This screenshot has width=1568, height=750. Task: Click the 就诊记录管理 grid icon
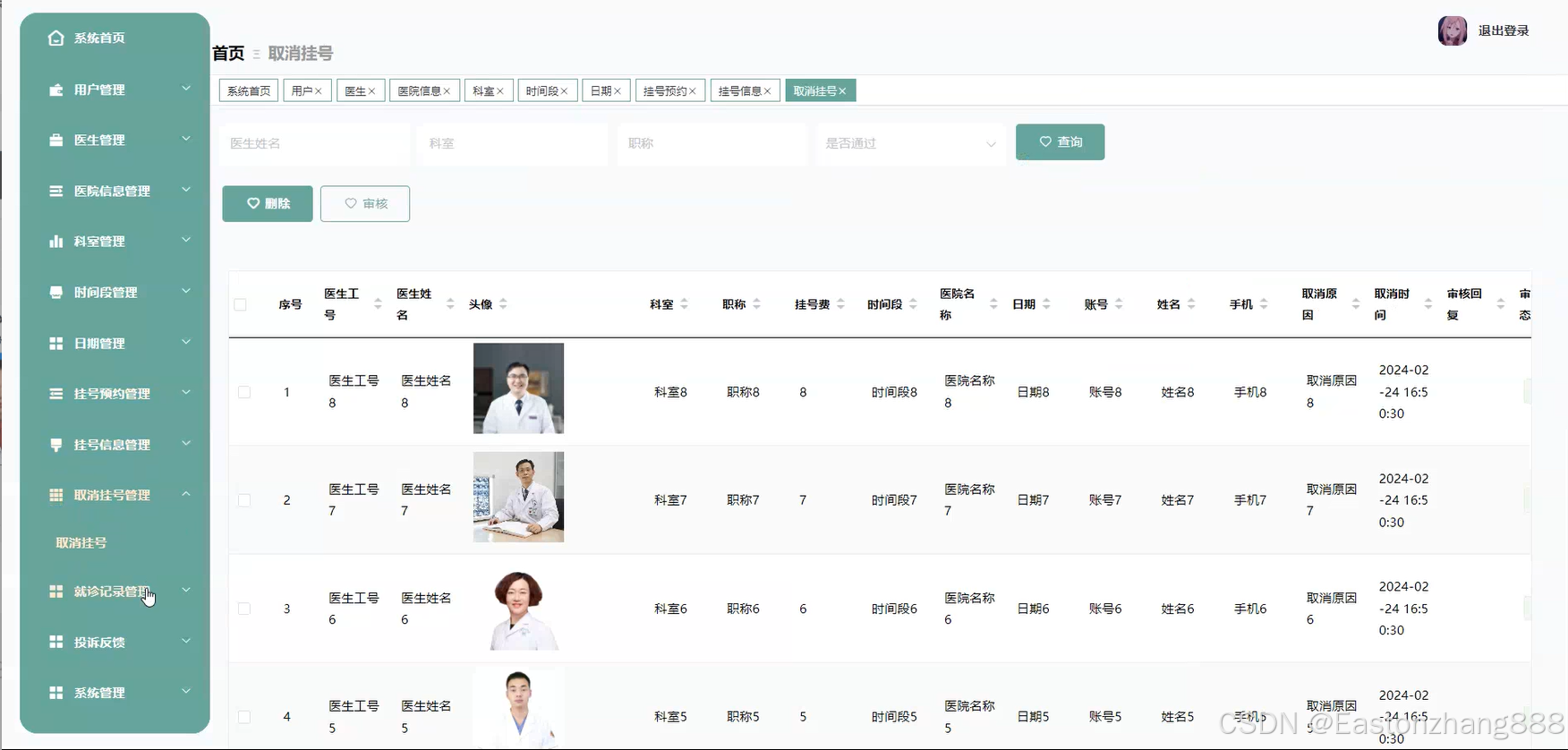point(55,592)
